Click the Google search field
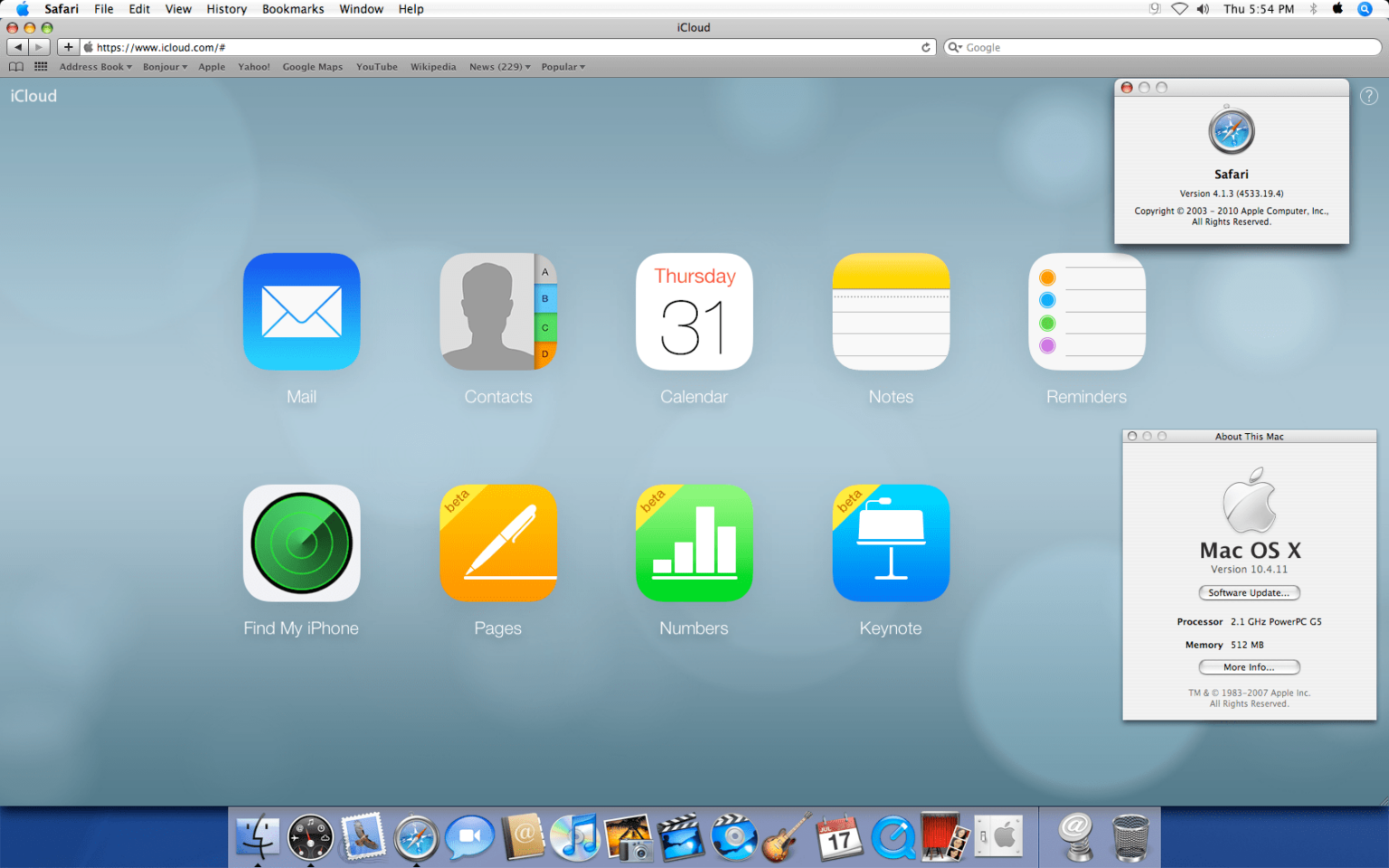 pos(1162,47)
